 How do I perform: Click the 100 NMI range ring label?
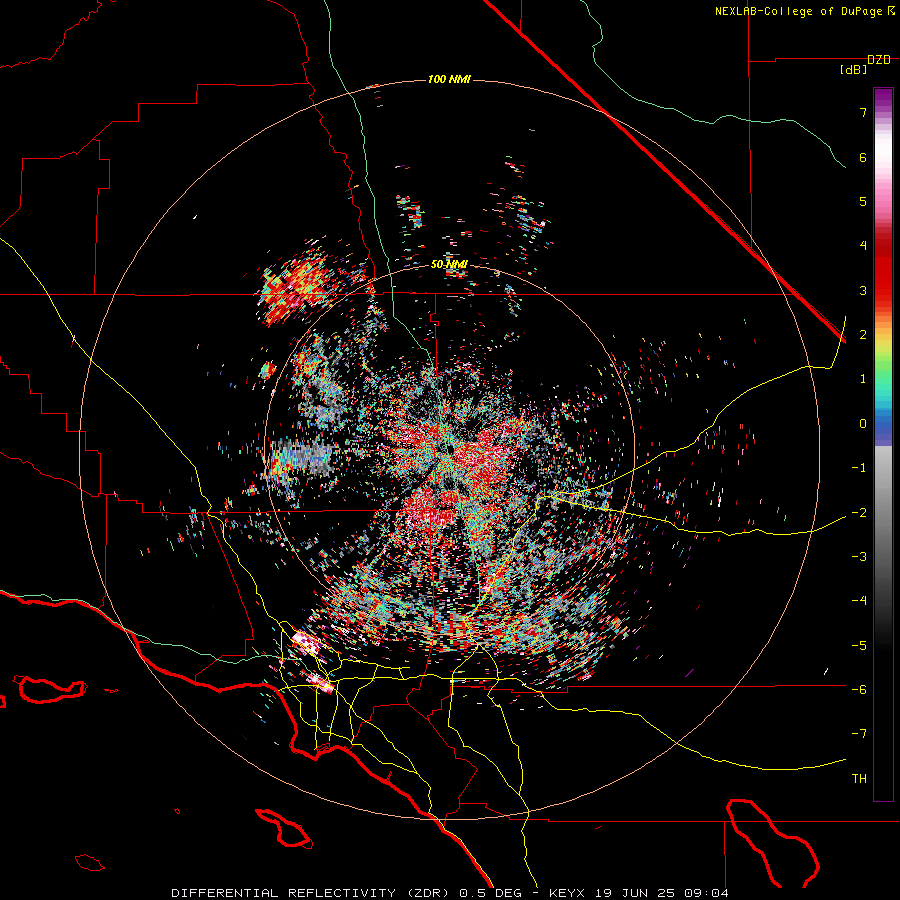point(449,79)
